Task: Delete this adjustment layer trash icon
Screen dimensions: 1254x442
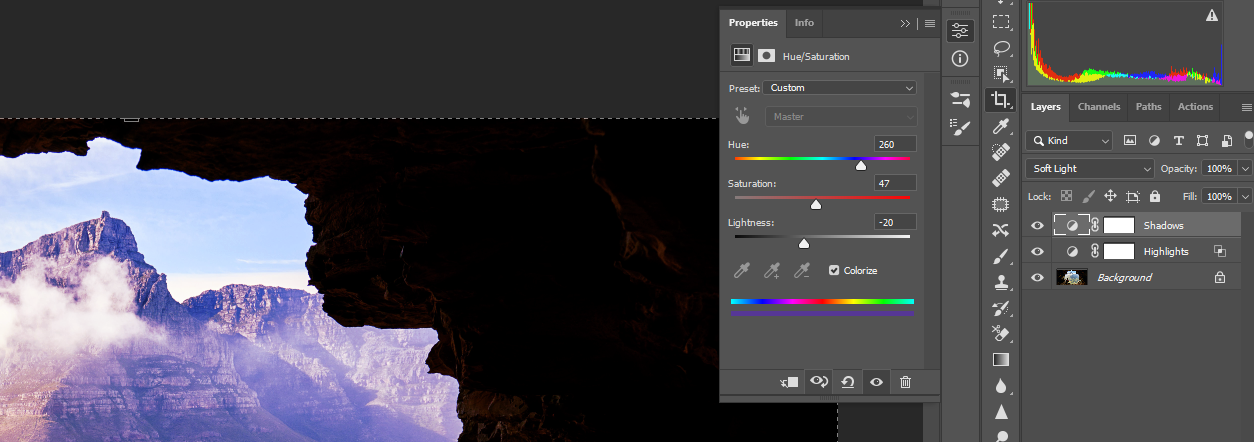Action: pyautogui.click(x=905, y=382)
